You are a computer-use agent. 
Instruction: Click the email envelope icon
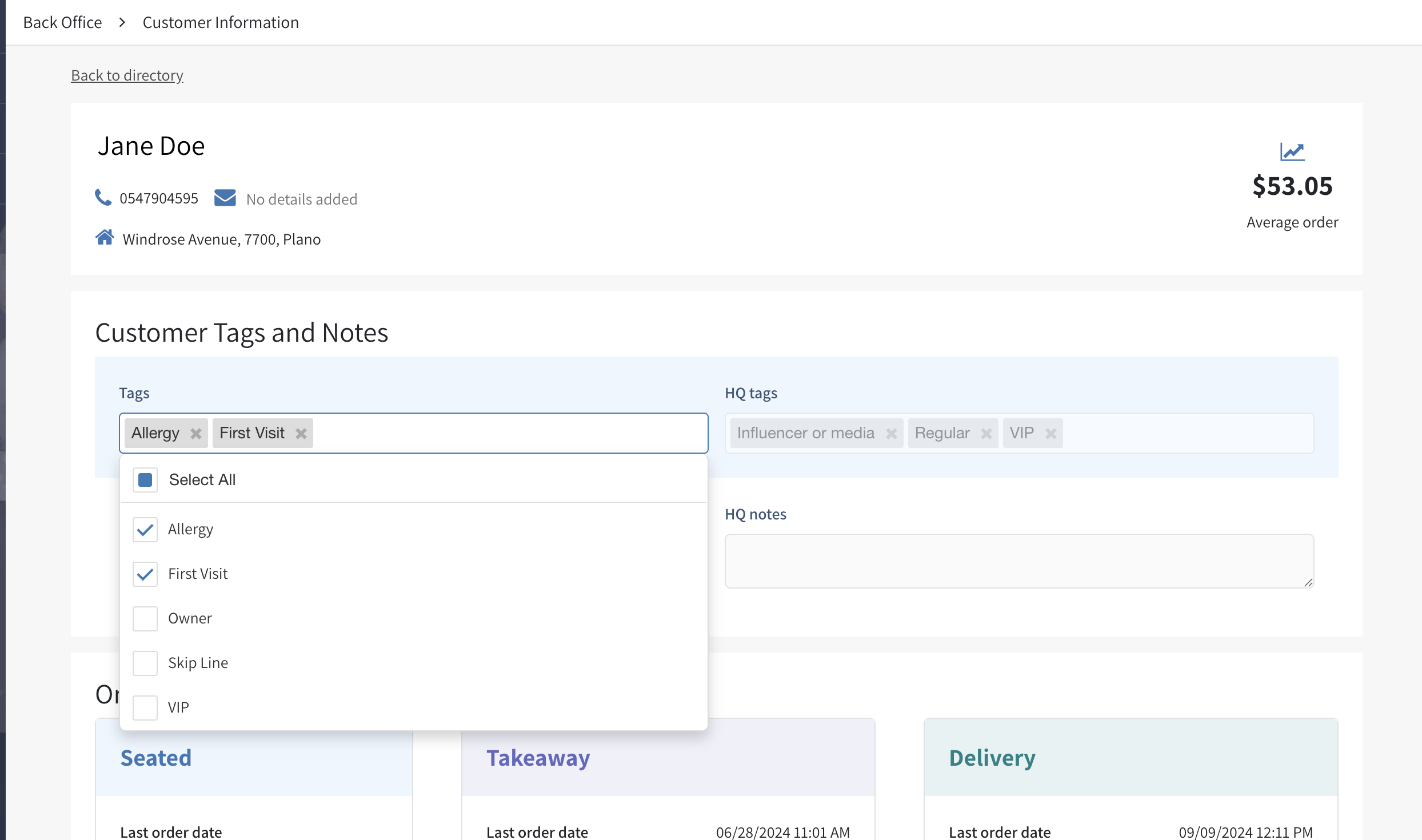[x=225, y=198]
